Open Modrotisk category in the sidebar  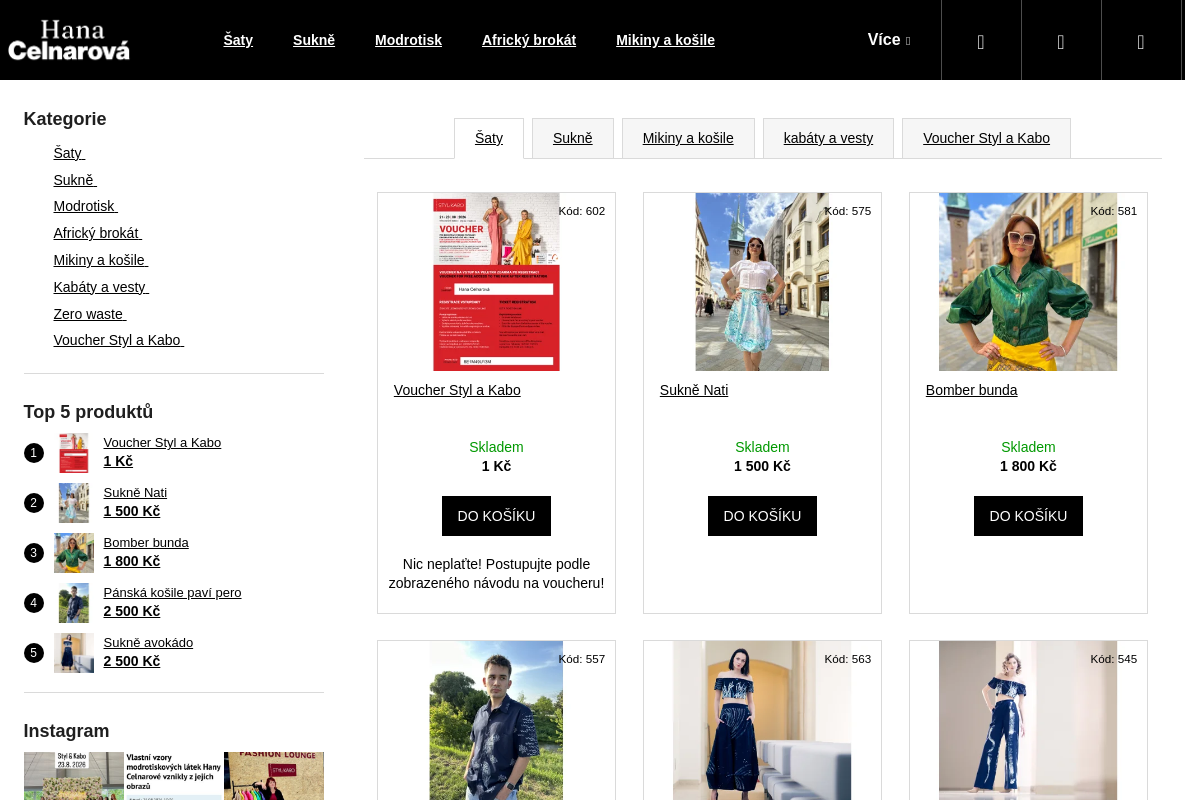coord(86,206)
